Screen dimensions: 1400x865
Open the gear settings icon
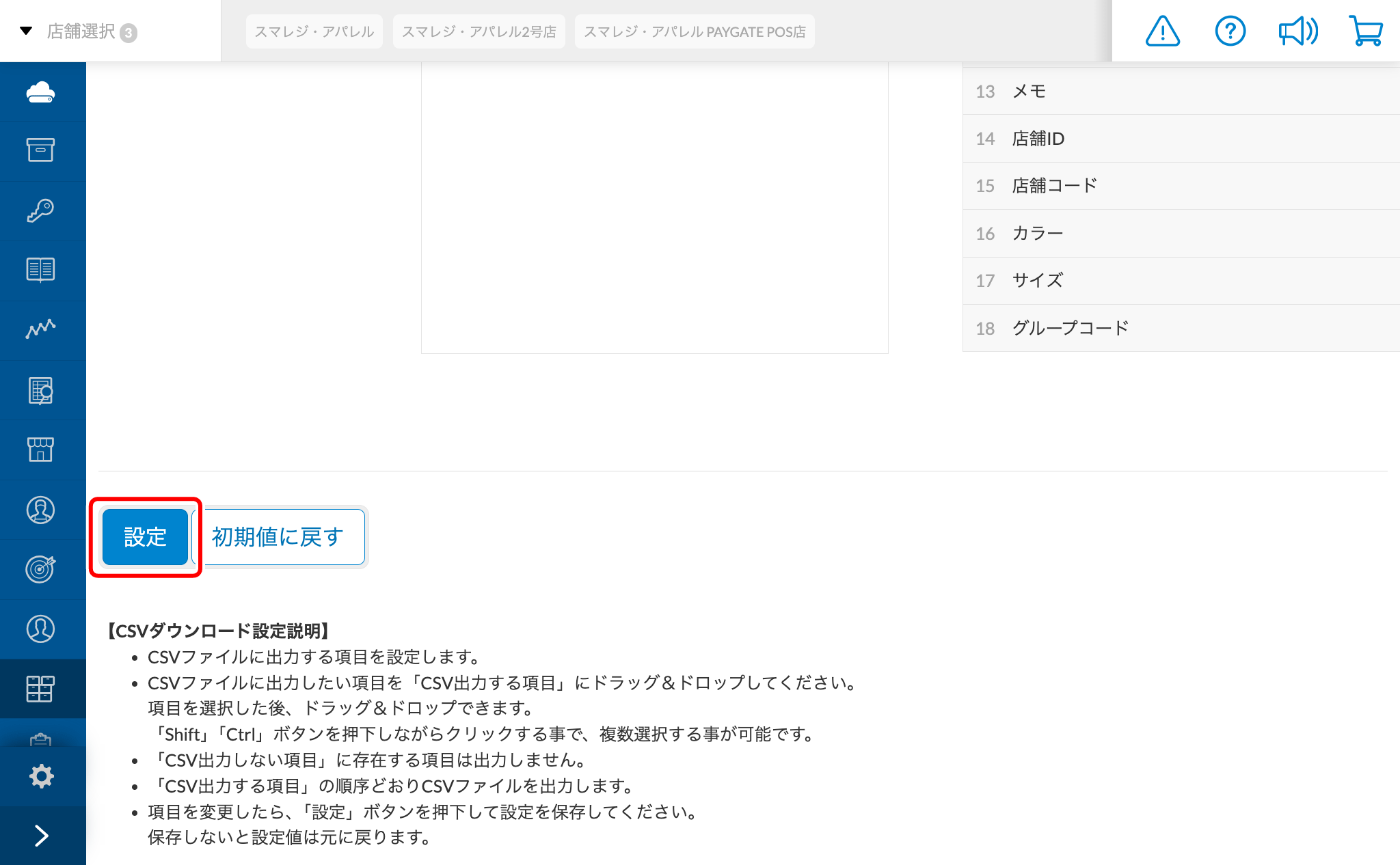click(x=41, y=776)
